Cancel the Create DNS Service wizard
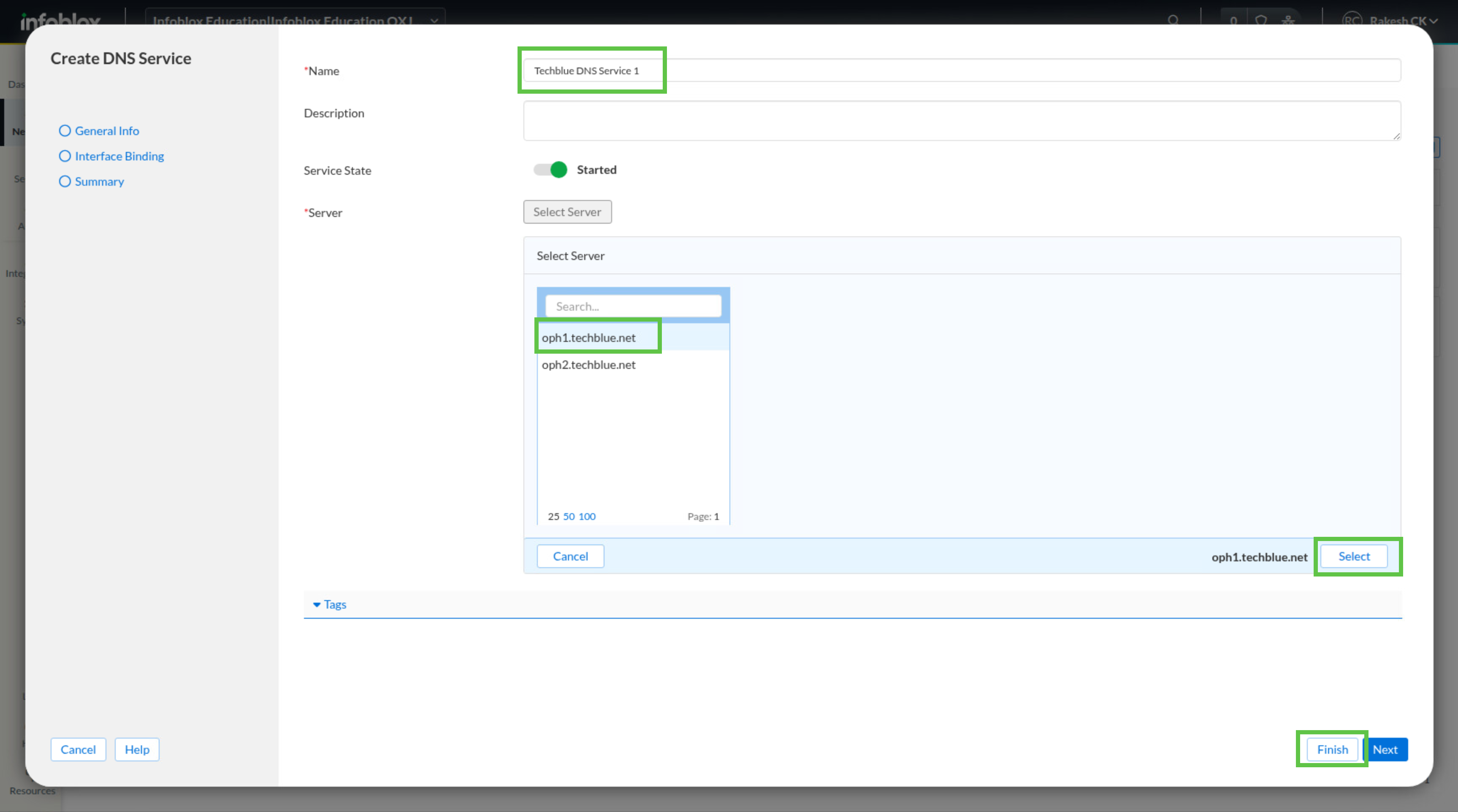 [78, 749]
